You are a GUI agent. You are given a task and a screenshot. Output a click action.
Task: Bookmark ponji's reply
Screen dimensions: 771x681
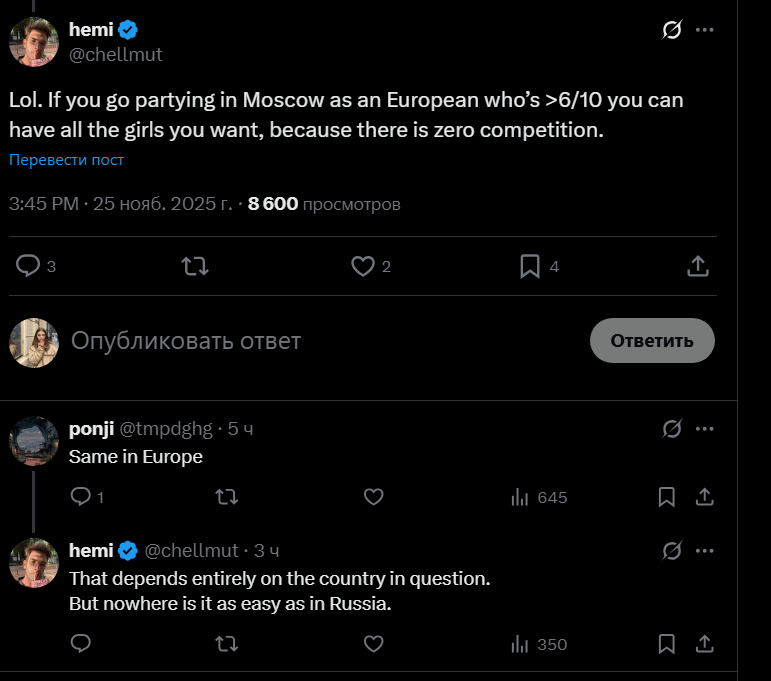[x=667, y=497]
